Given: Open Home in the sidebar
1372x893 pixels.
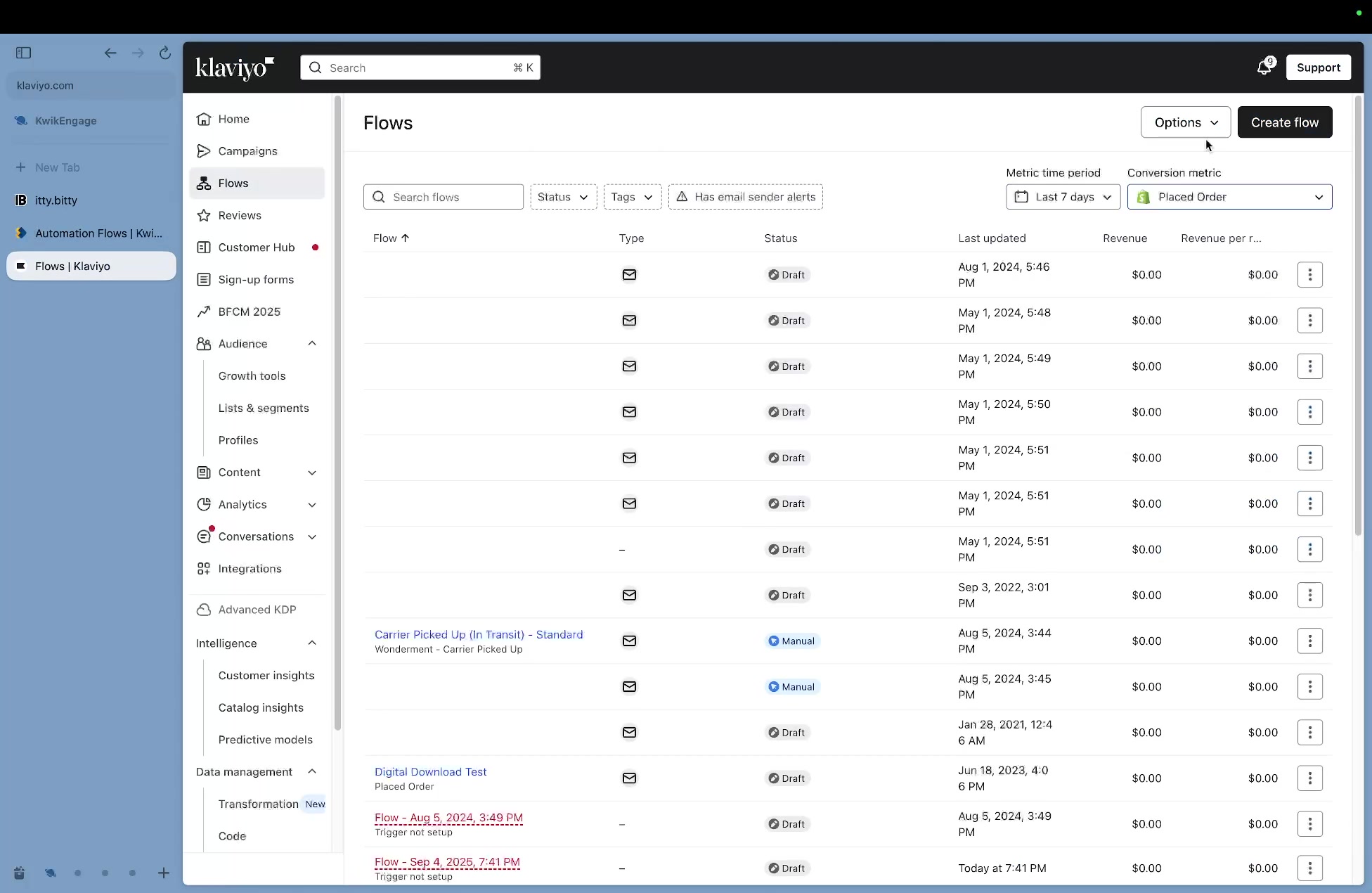Looking at the screenshot, I should coord(257,119).
